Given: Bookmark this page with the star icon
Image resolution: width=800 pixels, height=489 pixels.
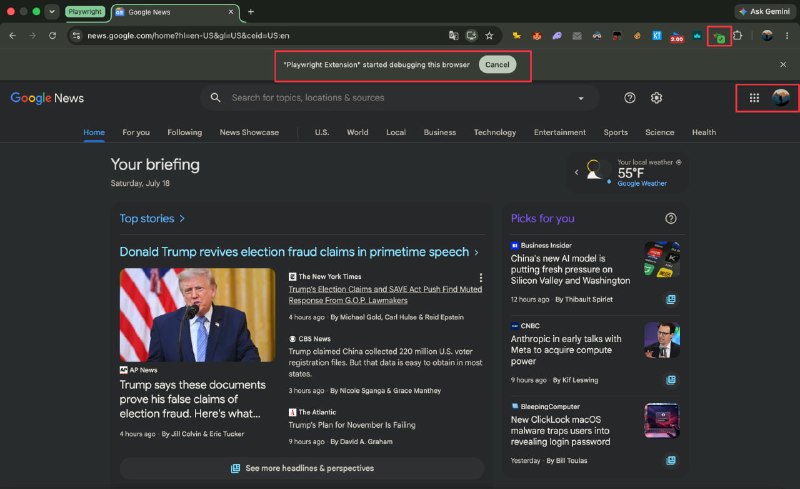Looking at the screenshot, I should [489, 36].
